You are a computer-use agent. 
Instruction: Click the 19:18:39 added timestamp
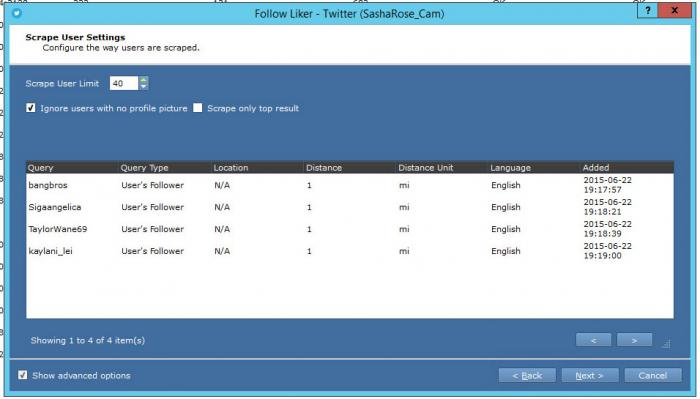(602, 234)
